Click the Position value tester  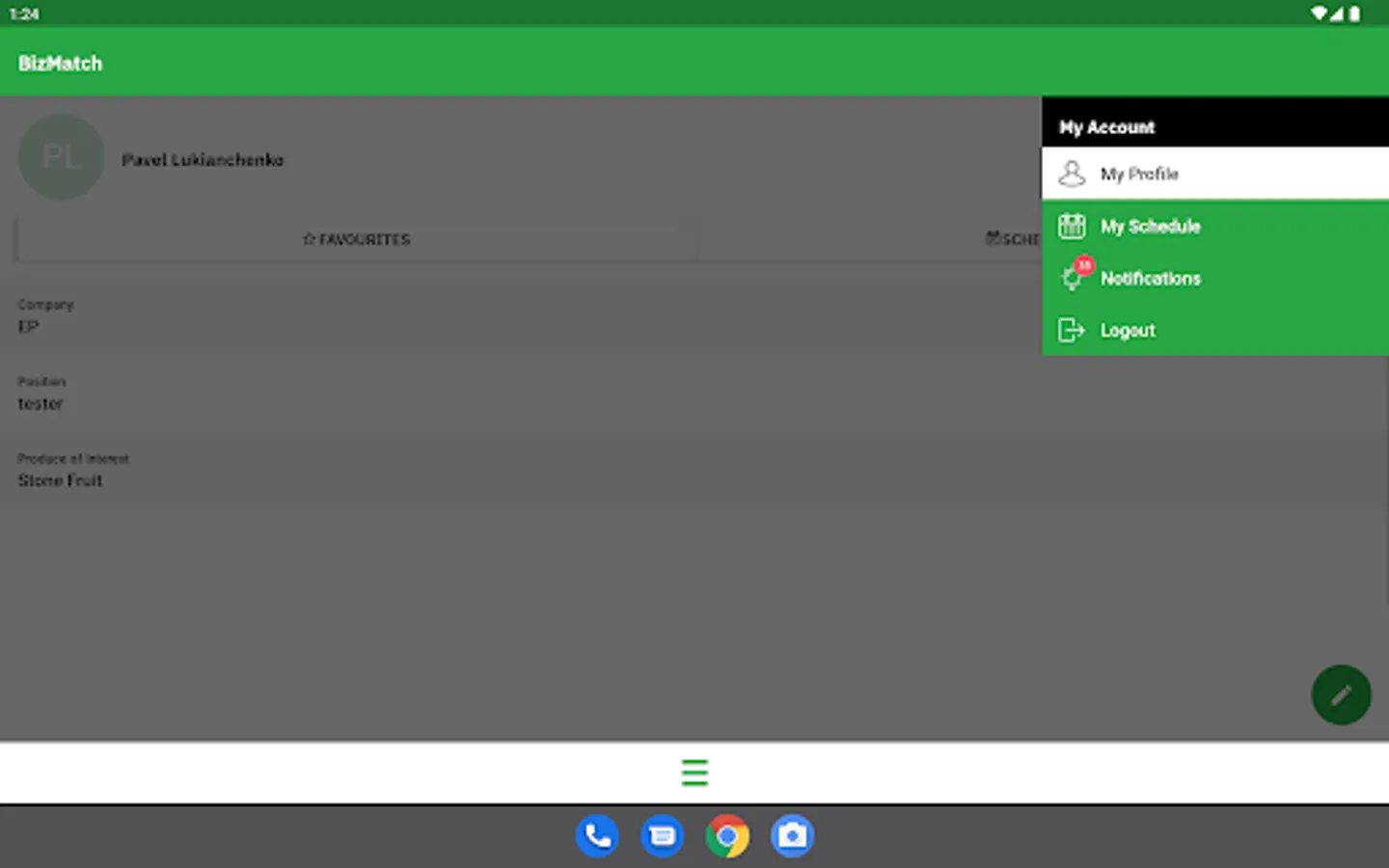[41, 404]
